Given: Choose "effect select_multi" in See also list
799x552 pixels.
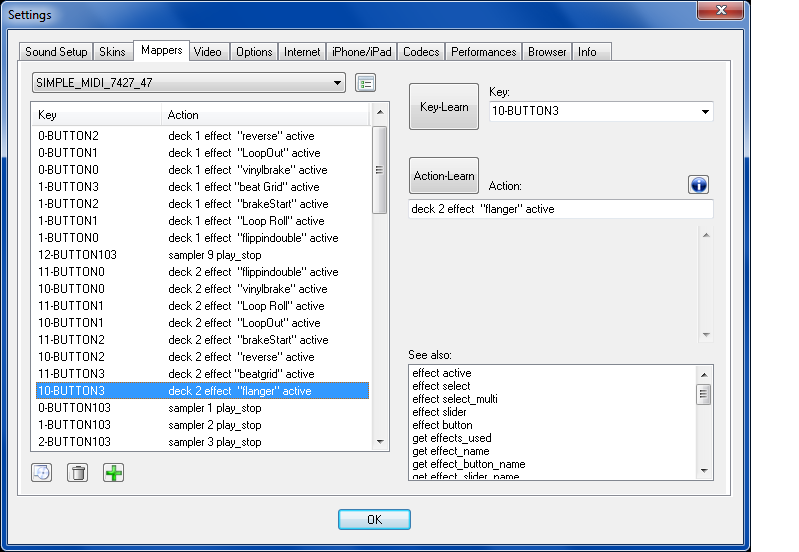Looking at the screenshot, I should click(x=455, y=399).
